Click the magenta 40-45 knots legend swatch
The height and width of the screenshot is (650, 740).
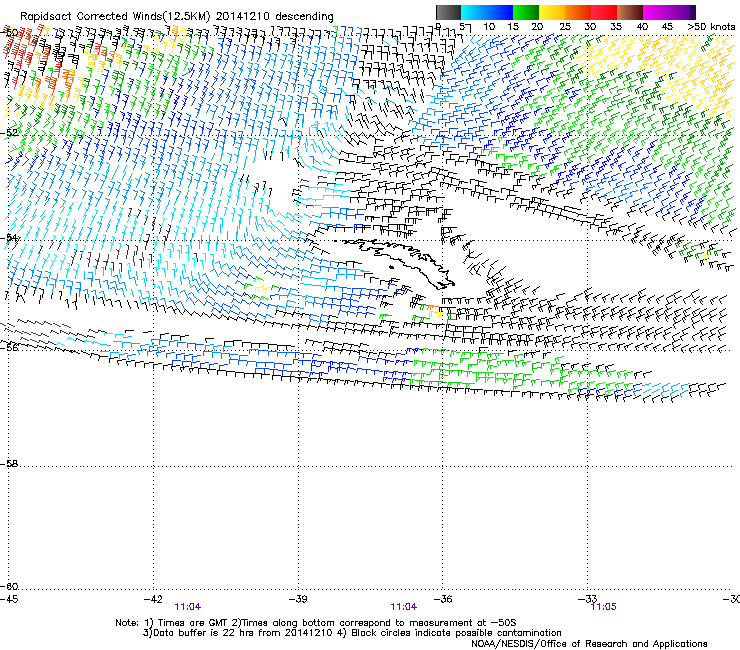tap(656, 12)
